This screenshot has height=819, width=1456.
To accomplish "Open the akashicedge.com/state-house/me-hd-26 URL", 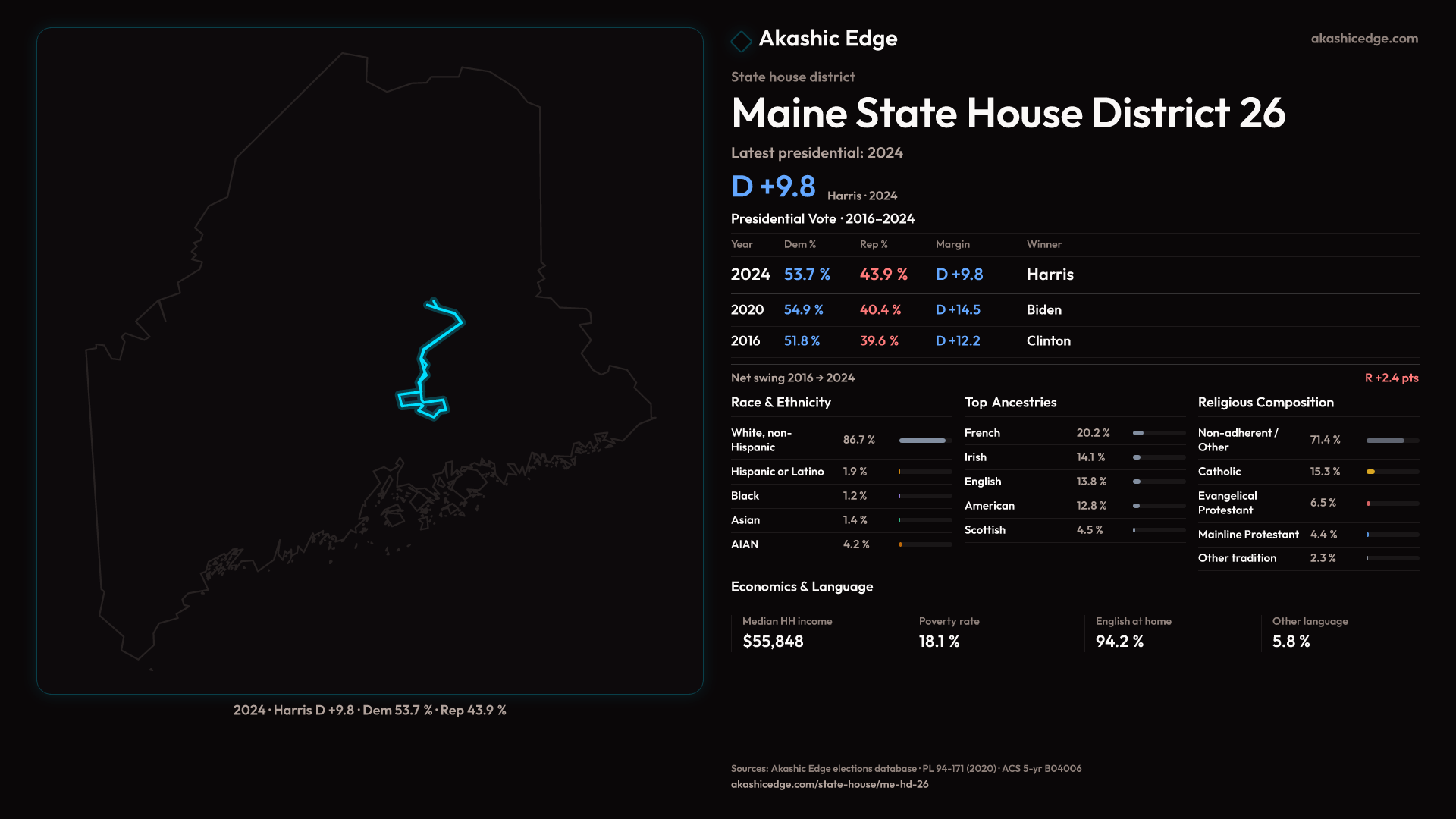I will (x=829, y=785).
